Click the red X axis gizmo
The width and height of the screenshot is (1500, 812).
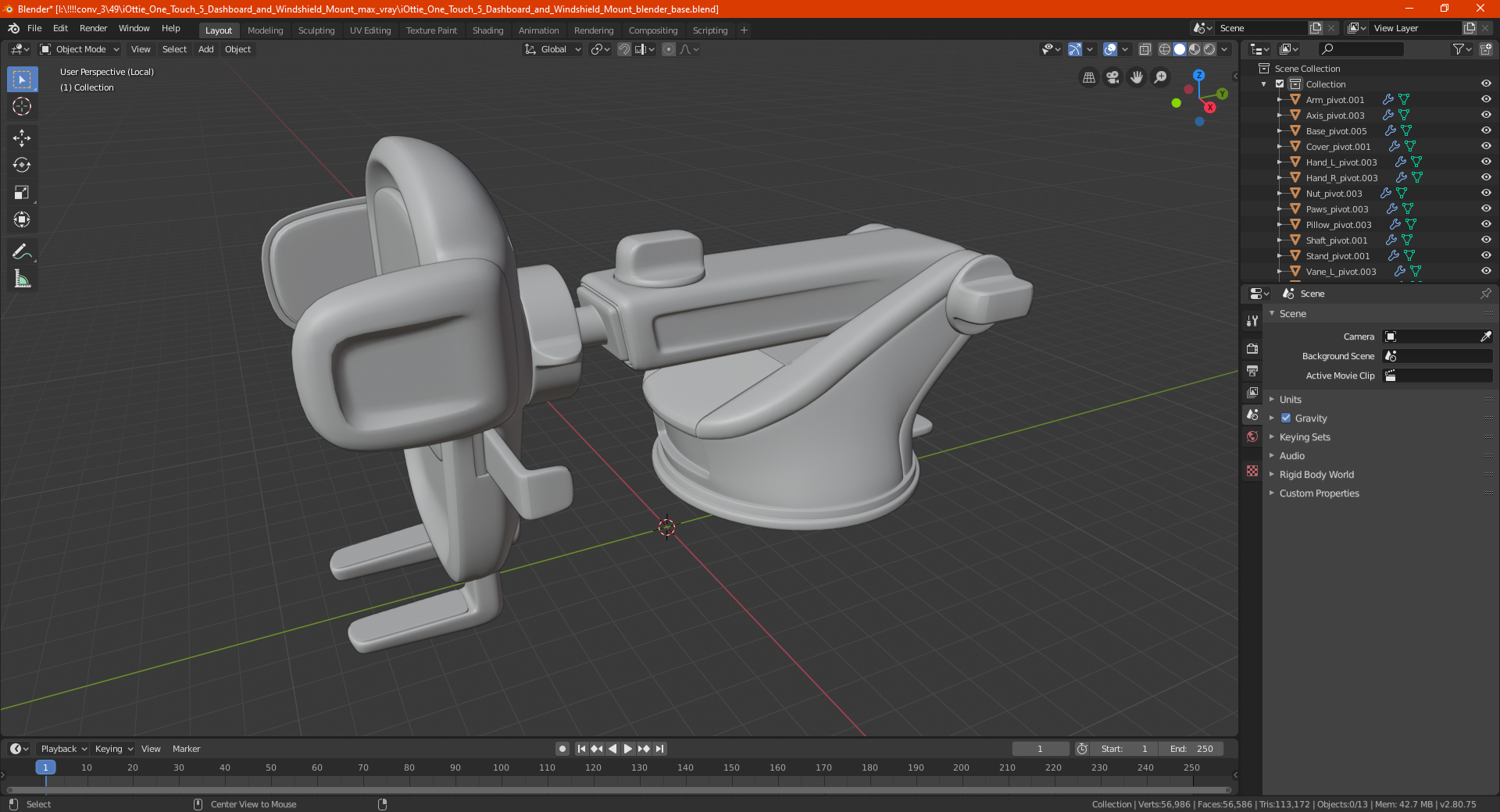tap(1209, 107)
